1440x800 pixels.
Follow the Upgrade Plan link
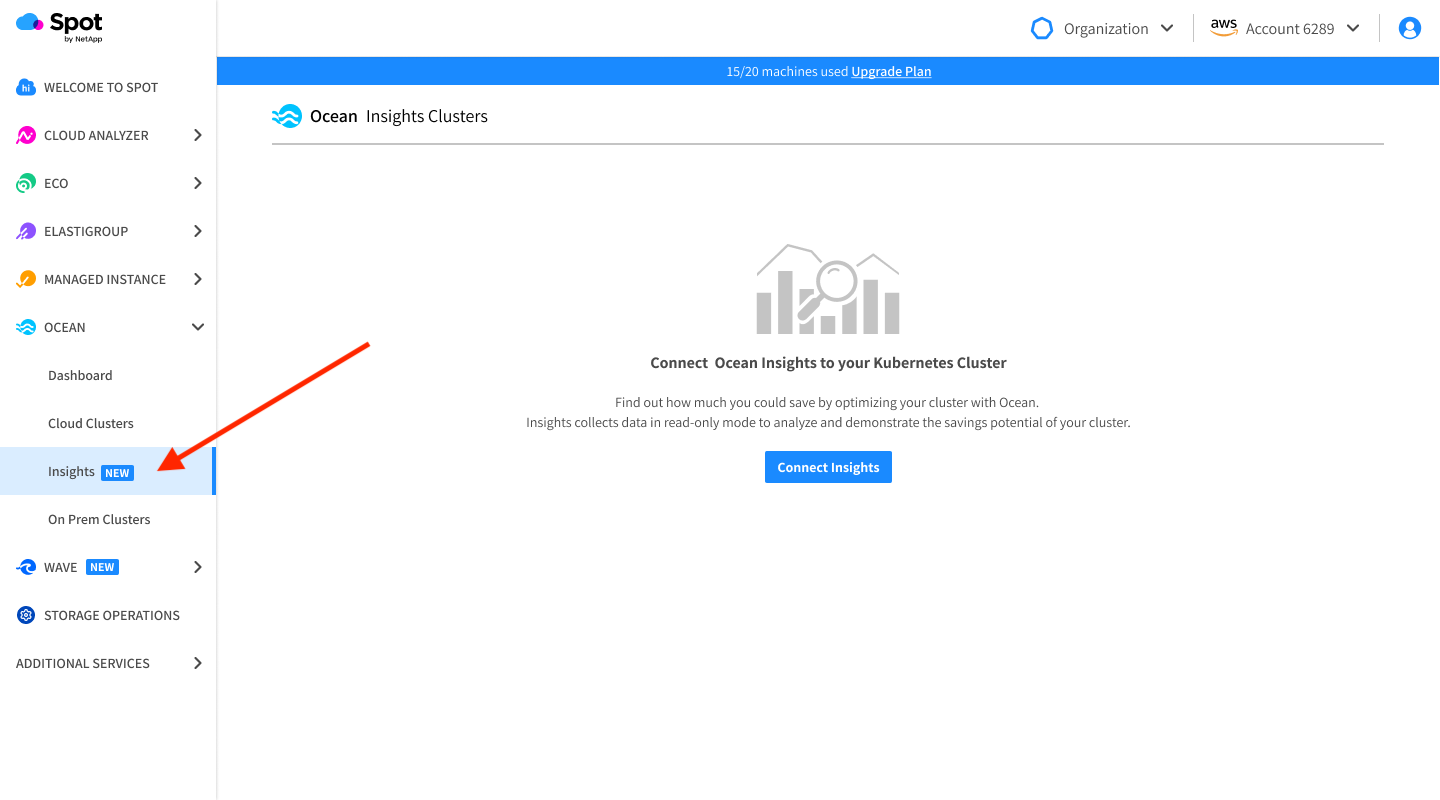pyautogui.click(x=891, y=71)
